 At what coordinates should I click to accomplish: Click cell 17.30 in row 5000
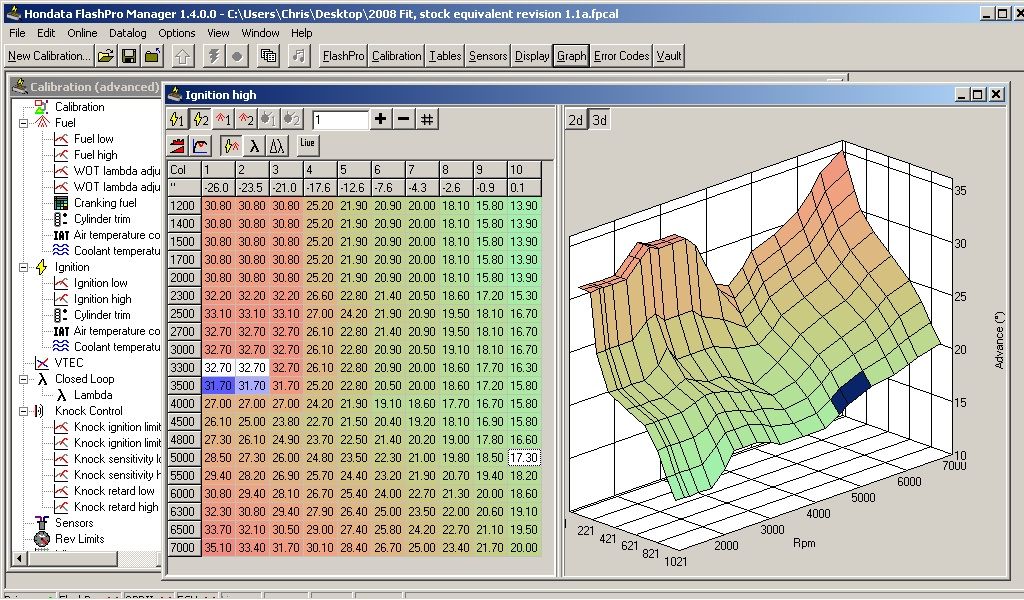pyautogui.click(x=524, y=458)
